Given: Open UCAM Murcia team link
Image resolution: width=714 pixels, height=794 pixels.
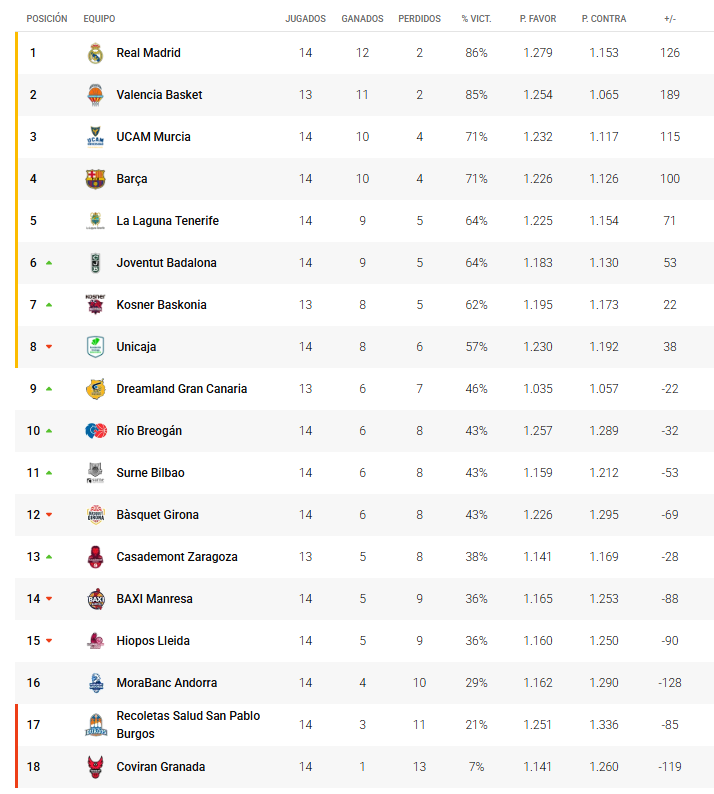Looking at the screenshot, I should [153, 137].
